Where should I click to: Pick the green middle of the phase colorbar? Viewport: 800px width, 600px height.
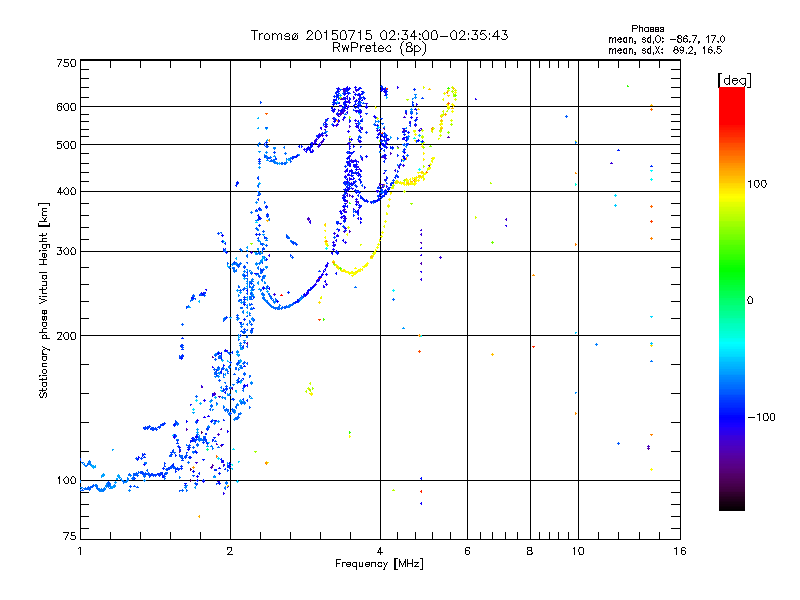pos(732,270)
